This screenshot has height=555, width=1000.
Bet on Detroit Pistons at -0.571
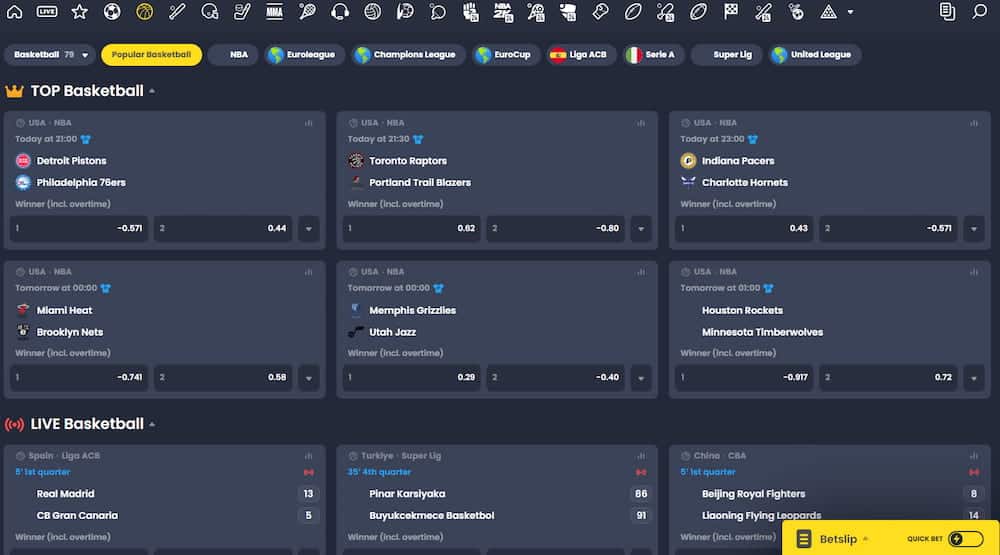click(79, 228)
